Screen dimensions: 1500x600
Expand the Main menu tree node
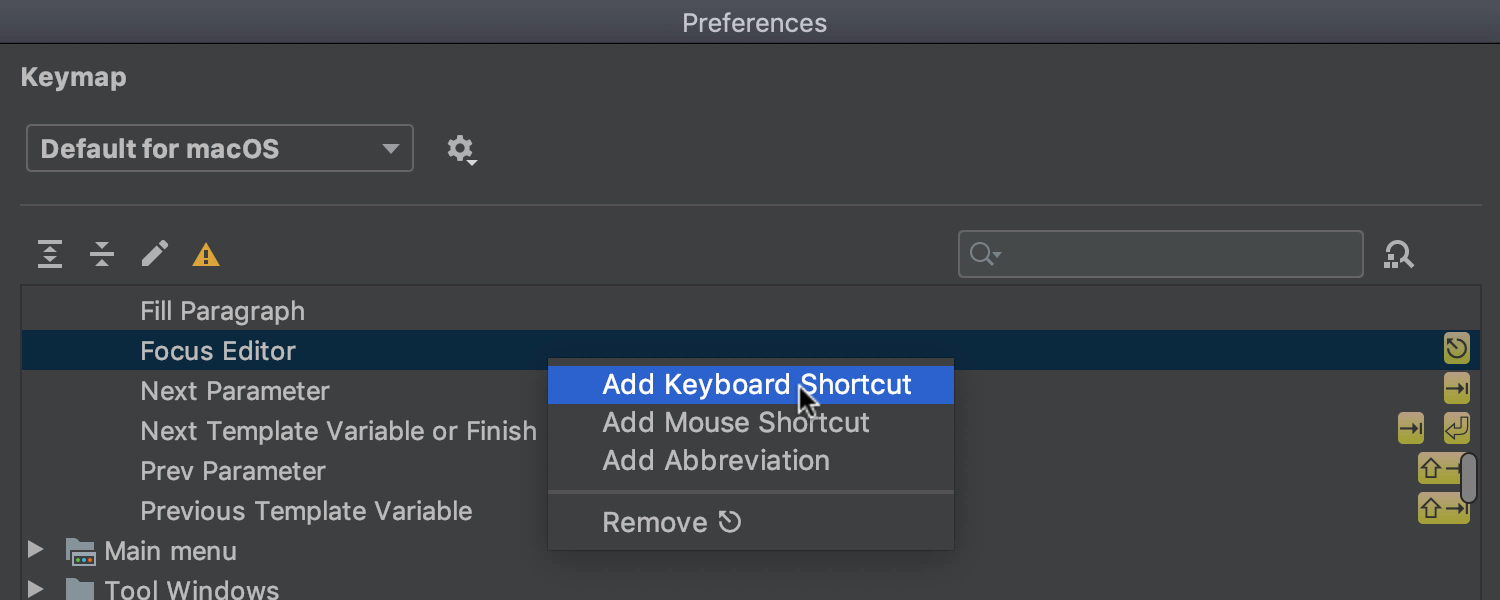click(x=36, y=550)
